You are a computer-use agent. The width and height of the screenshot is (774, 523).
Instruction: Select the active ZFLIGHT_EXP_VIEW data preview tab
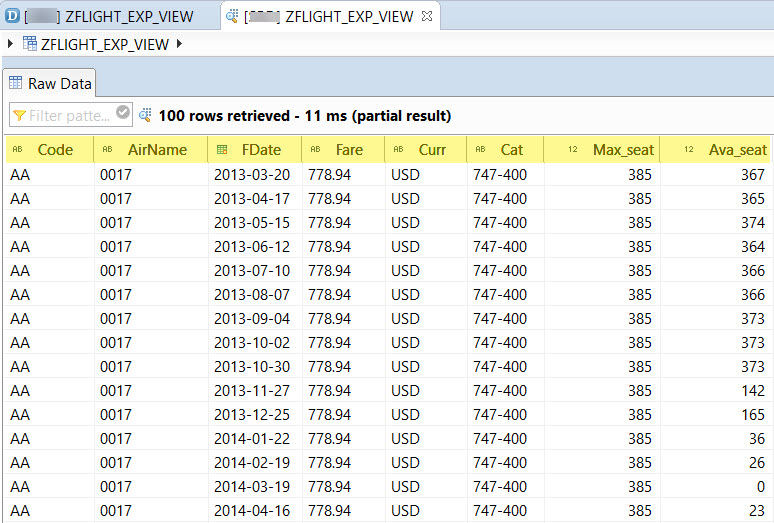[x=328, y=16]
